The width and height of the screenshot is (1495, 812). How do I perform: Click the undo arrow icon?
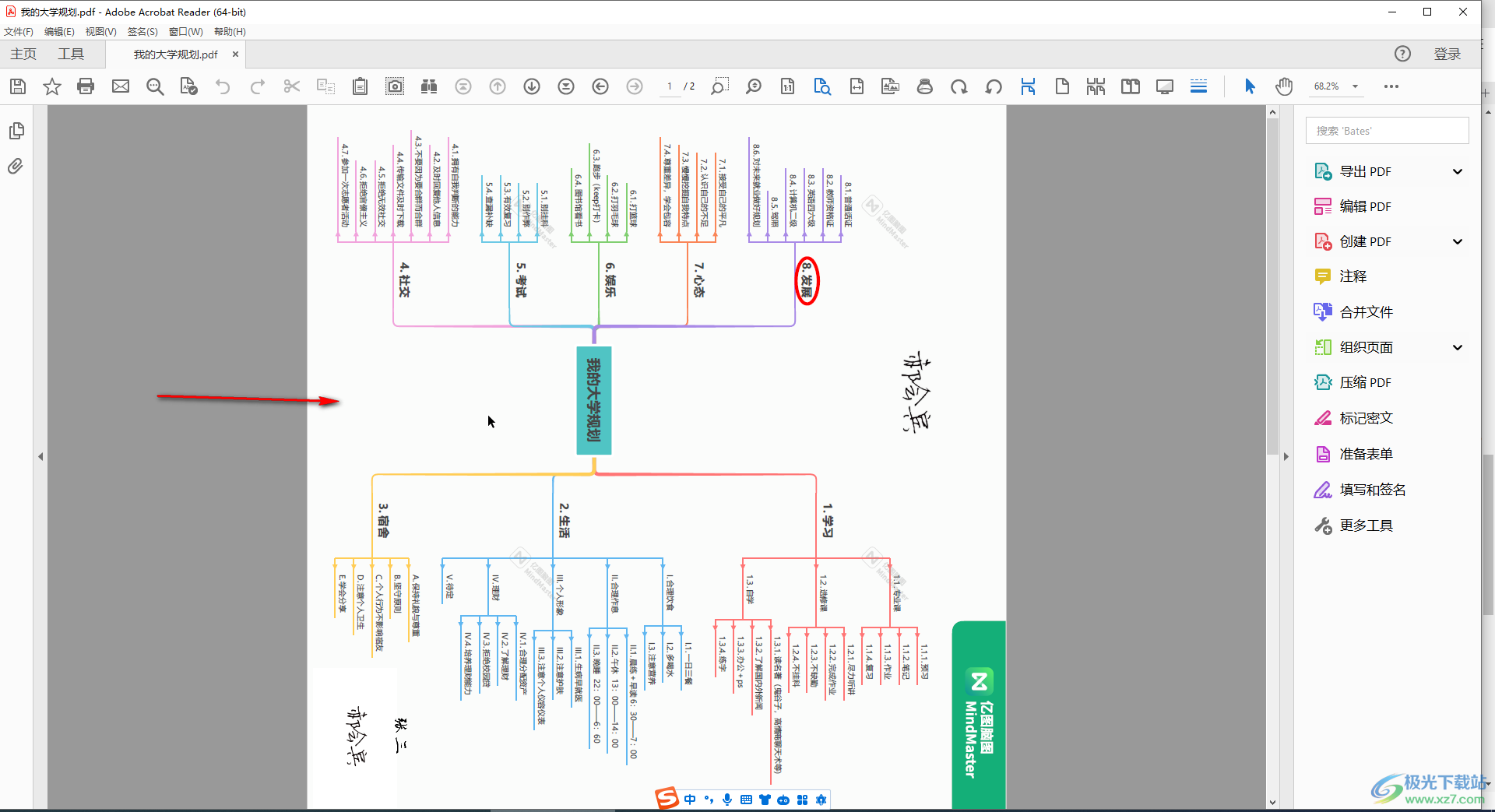(223, 86)
